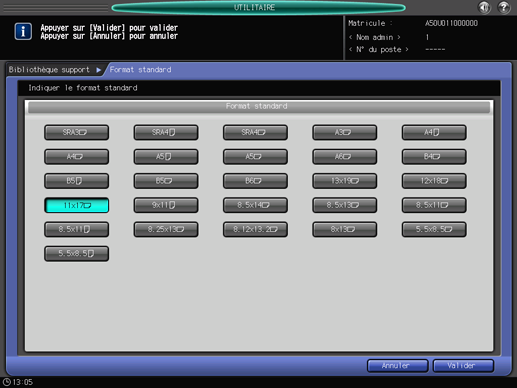This screenshot has width=517, height=388.
Task: Click the blue information icon
Action: (23, 31)
